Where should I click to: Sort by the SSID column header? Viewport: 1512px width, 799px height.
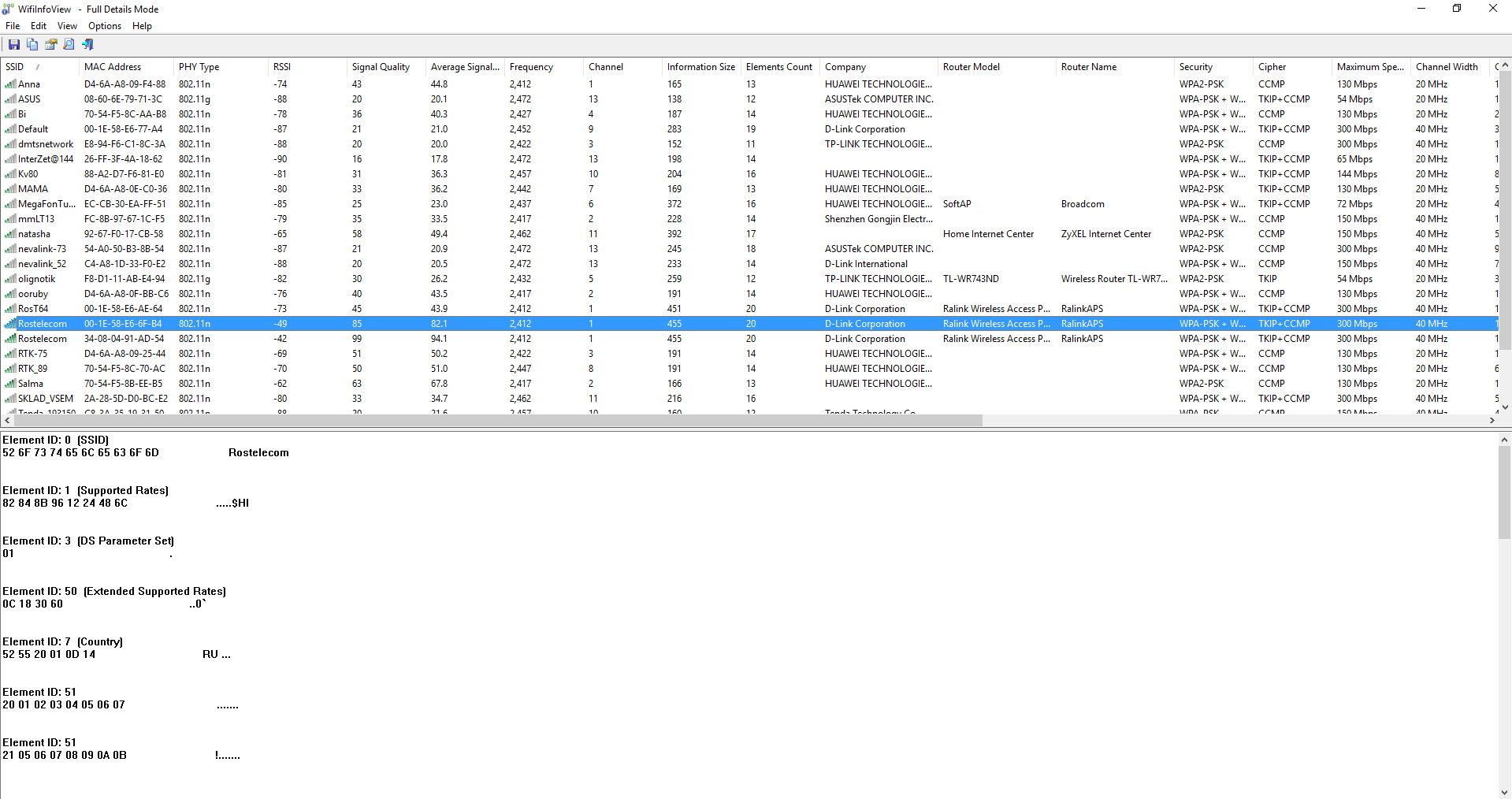(x=39, y=67)
